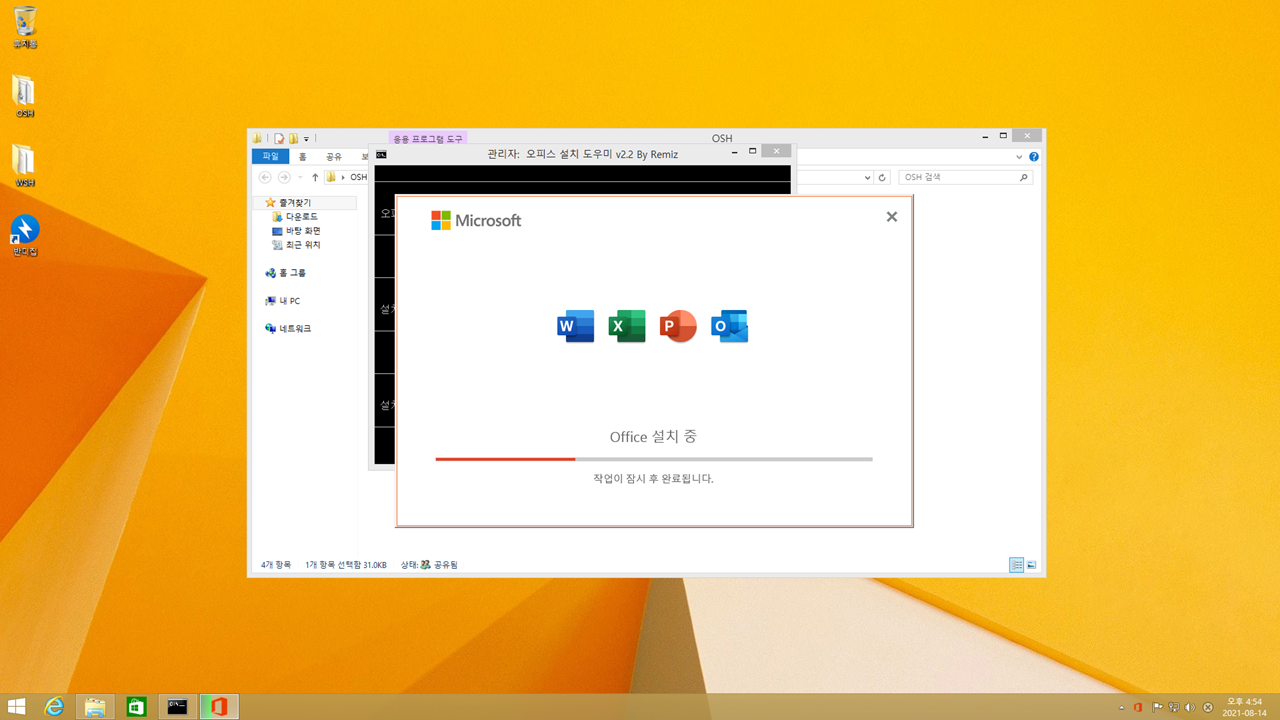This screenshot has width=1280, height=720.
Task: Open 다운로드 in navigation pane
Action: (x=302, y=217)
